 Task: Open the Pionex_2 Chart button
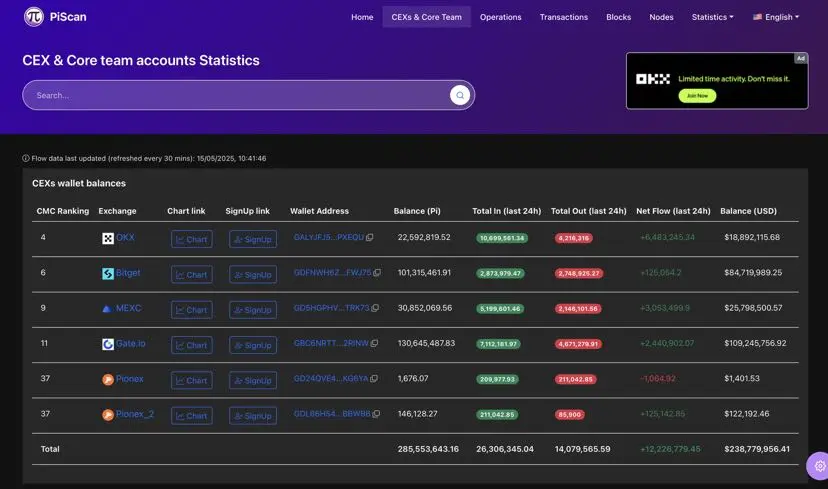point(192,416)
